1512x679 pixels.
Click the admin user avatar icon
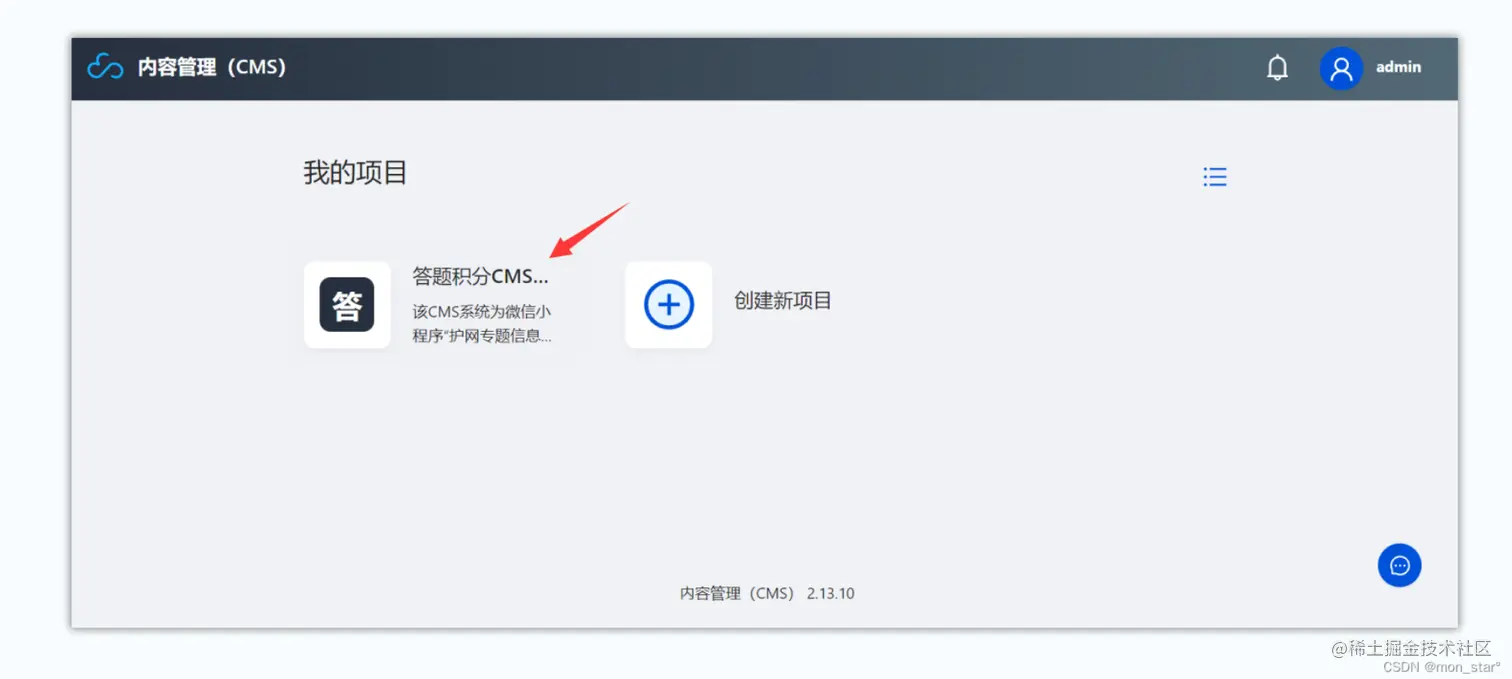click(1341, 68)
